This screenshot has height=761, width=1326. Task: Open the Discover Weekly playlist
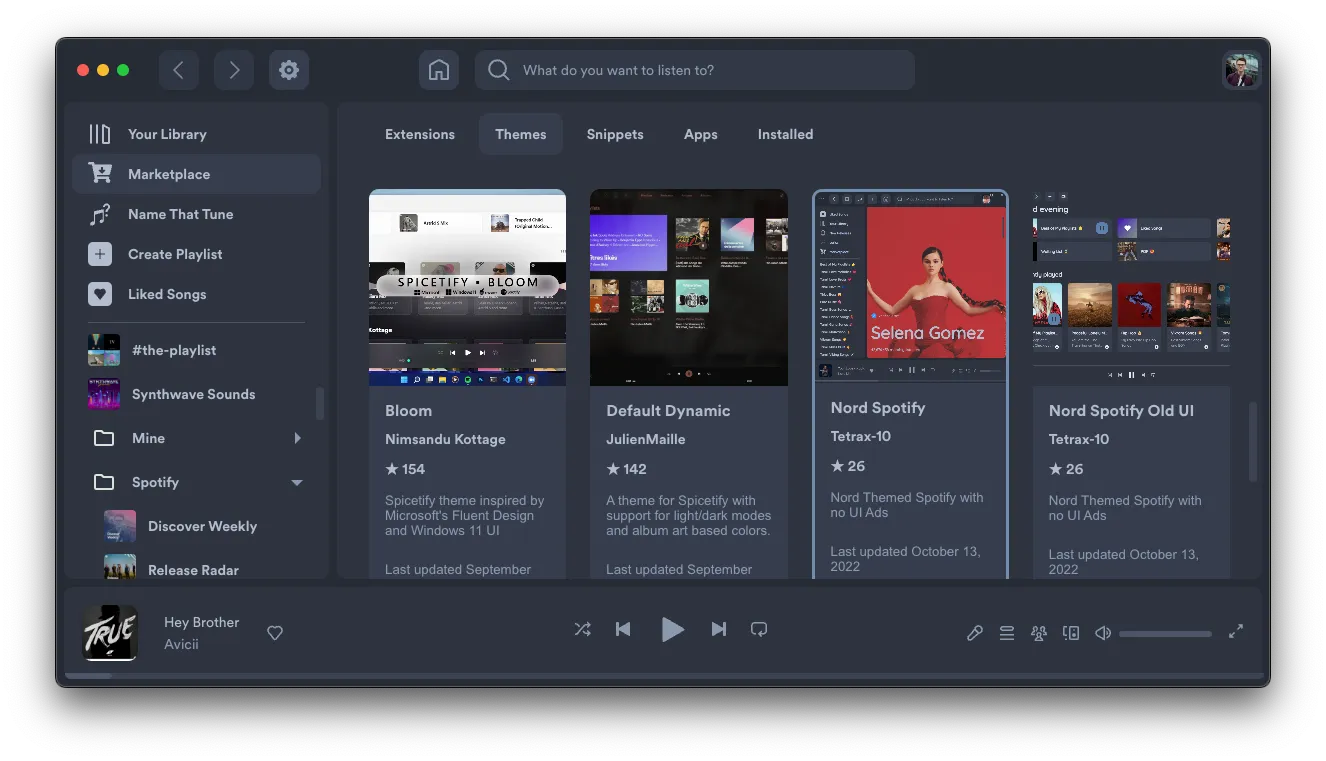202,526
